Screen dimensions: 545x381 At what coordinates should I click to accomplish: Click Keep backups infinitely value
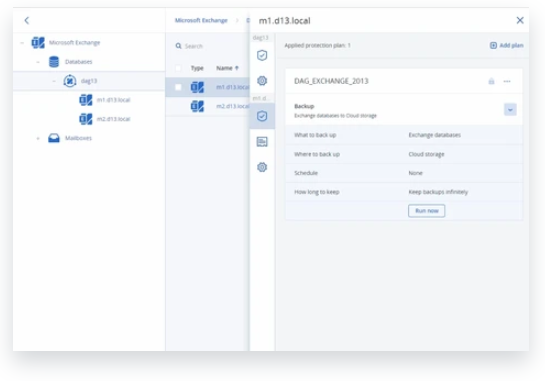coord(438,192)
